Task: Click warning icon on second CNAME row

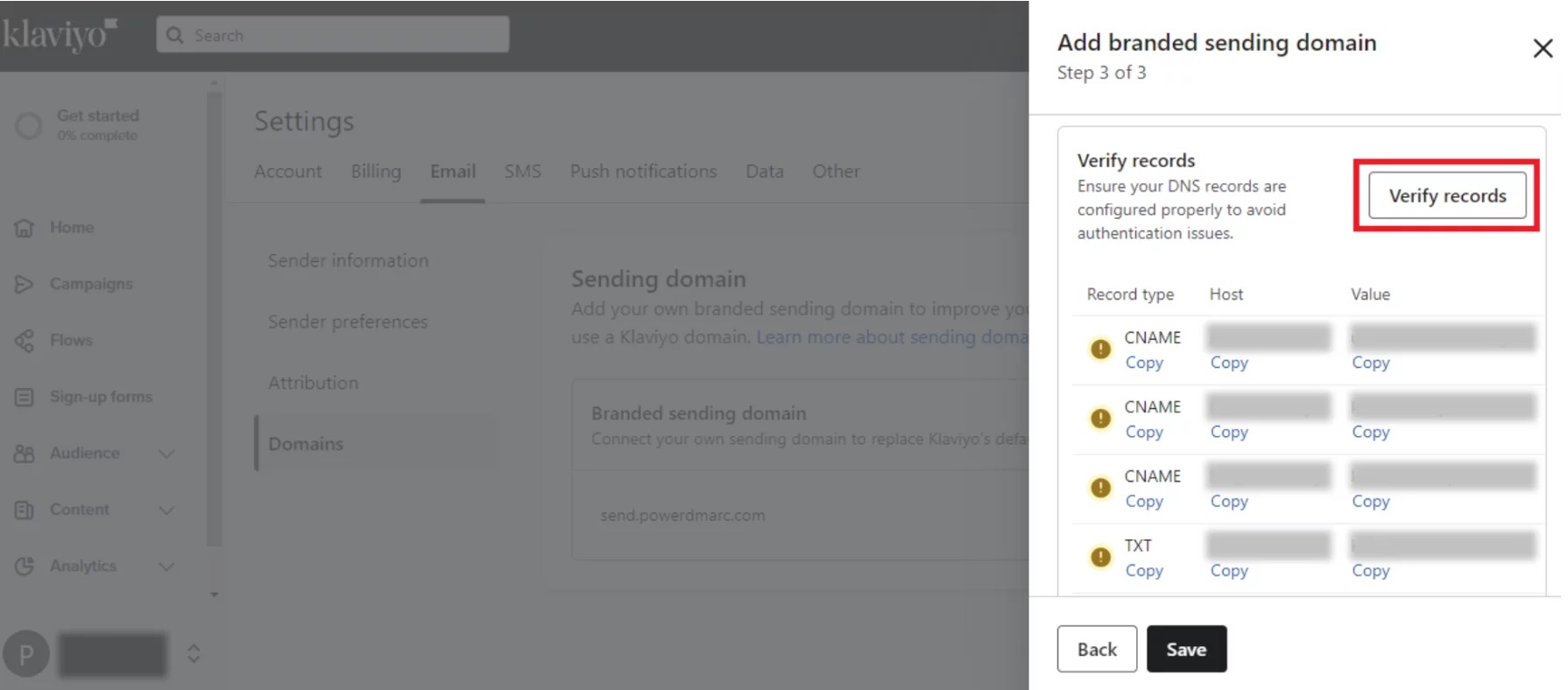Action: tap(1100, 419)
